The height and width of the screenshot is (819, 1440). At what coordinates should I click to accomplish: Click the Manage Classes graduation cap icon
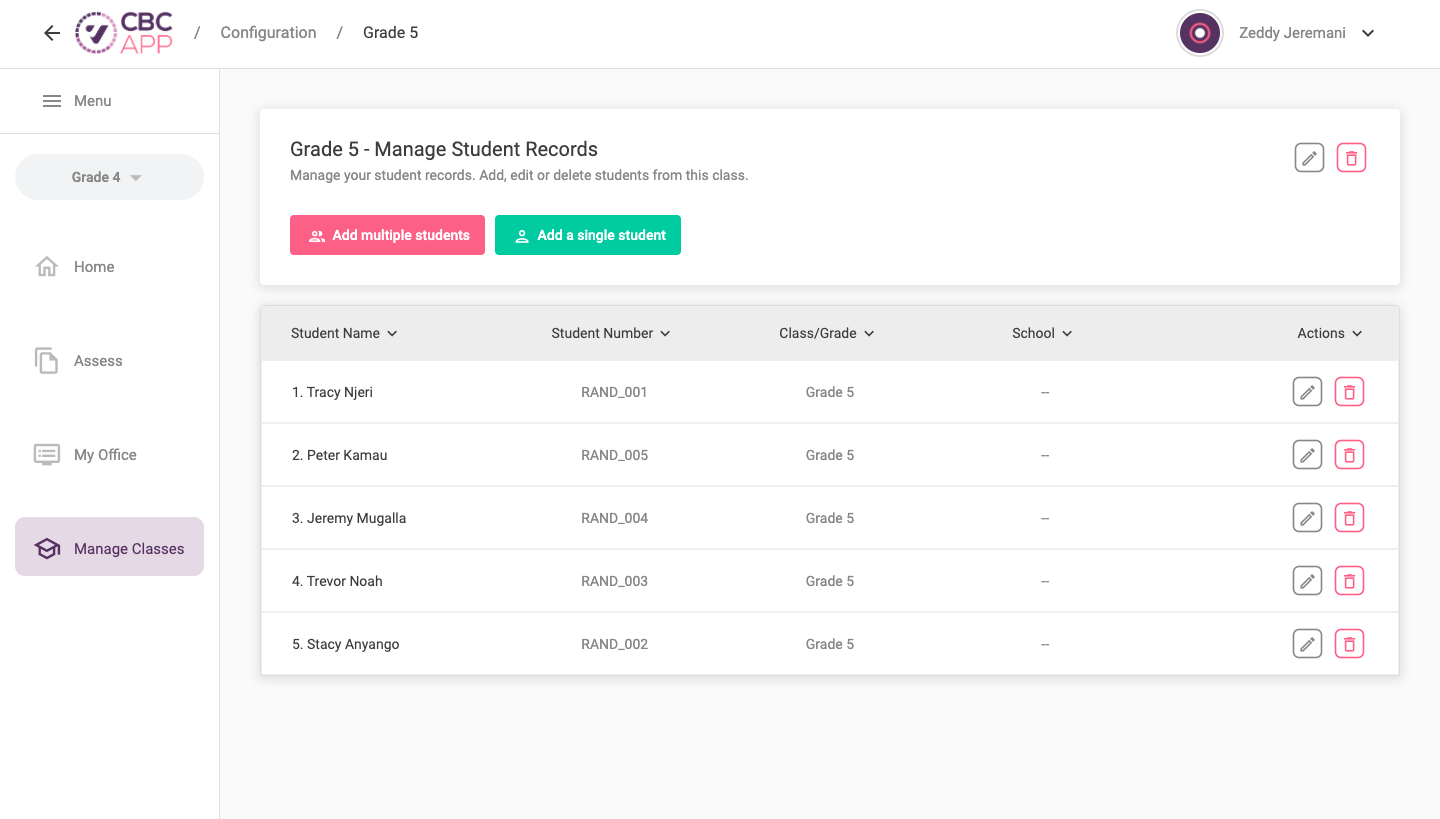(47, 549)
